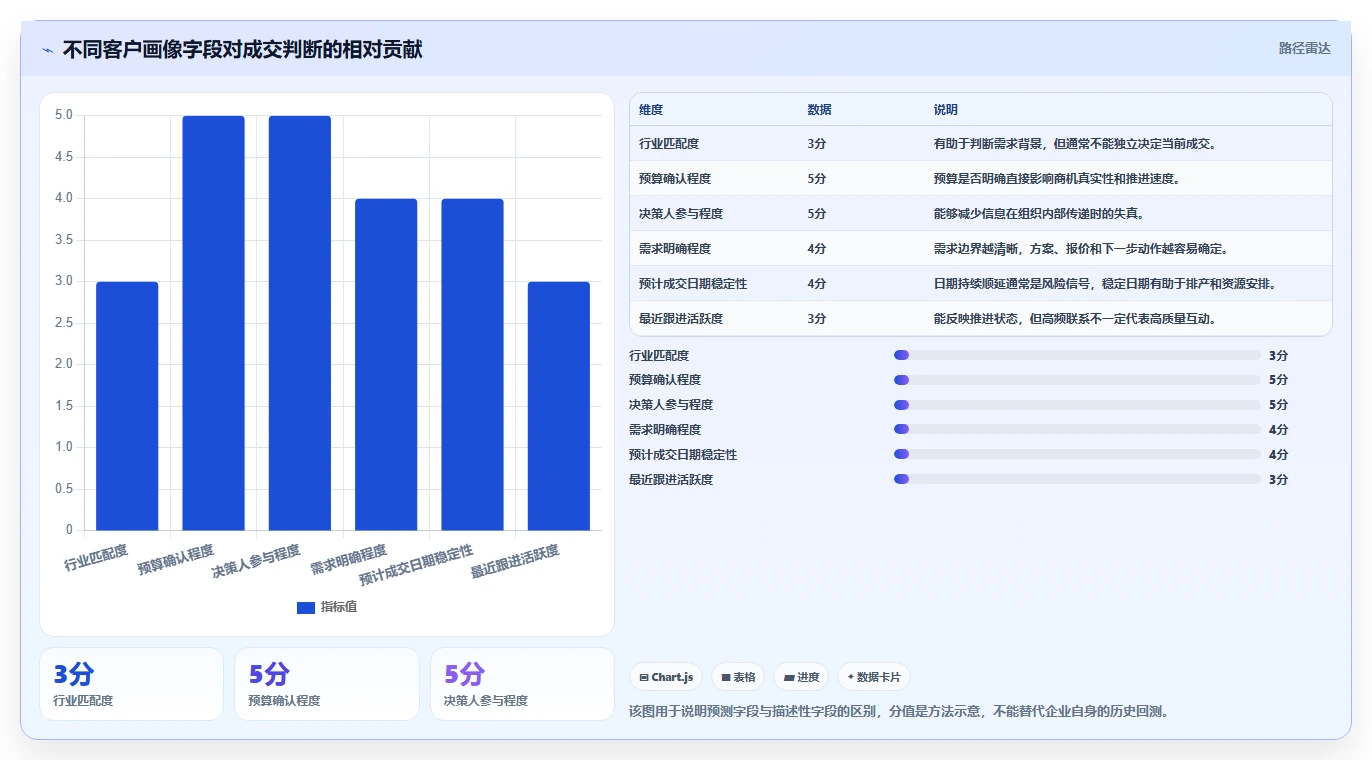Click 需求明确程度 progress bar
The width and height of the screenshot is (1372, 760).
1077,430
